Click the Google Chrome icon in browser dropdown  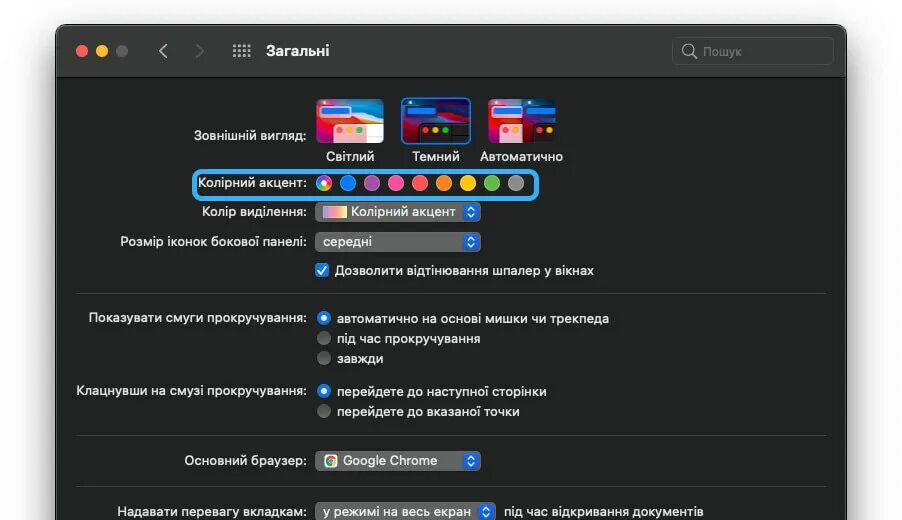331,461
